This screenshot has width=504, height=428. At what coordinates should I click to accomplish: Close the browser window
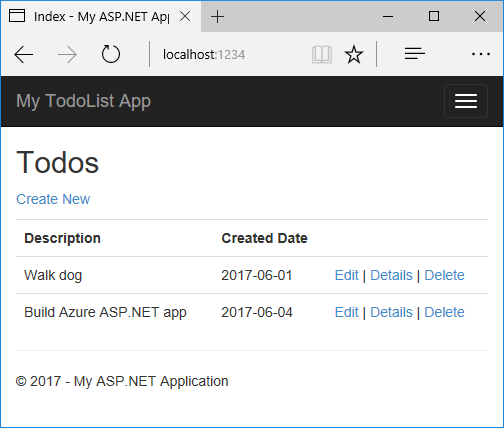(480, 16)
